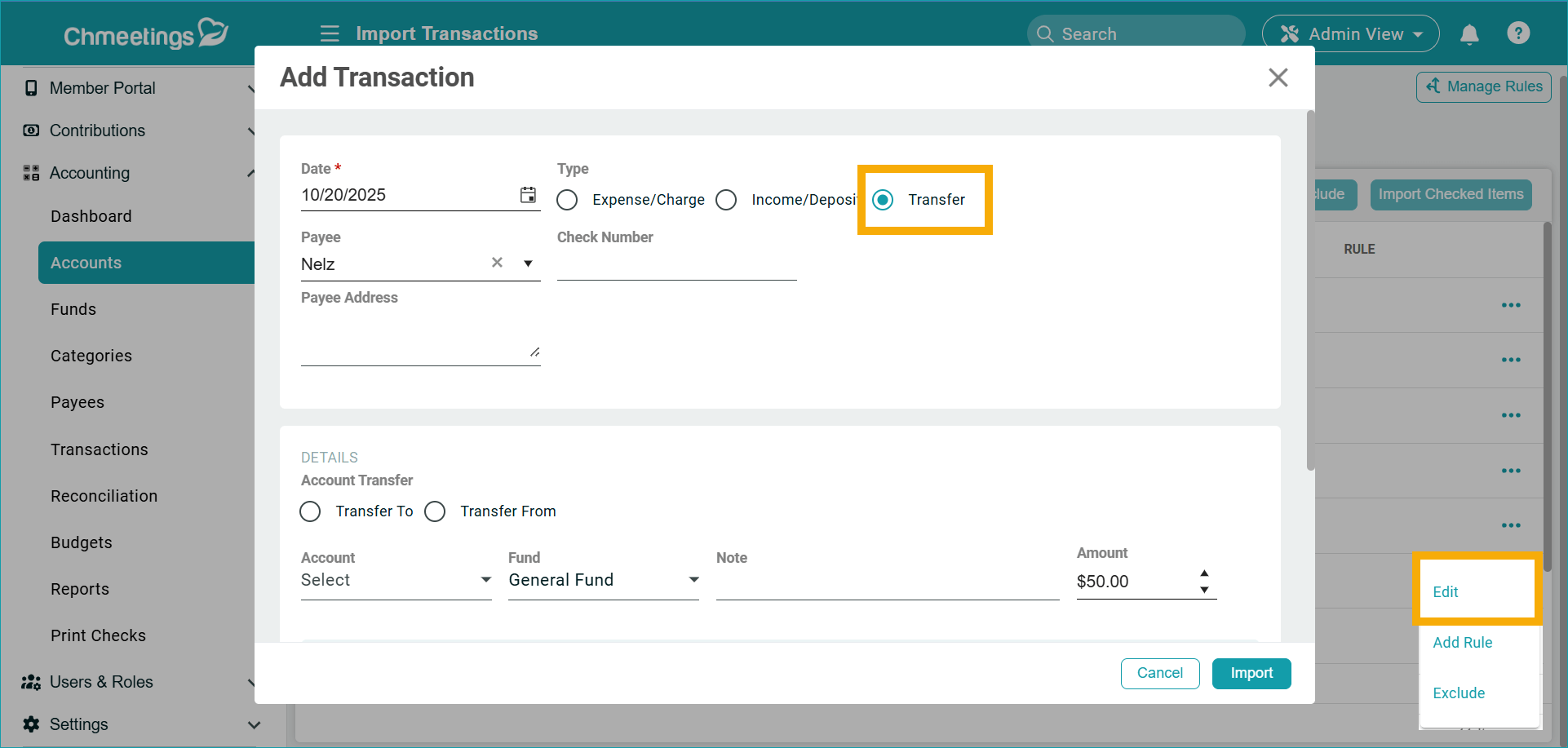The height and width of the screenshot is (748, 1568).
Task: Open the help question mark icon
Action: tap(1517, 33)
